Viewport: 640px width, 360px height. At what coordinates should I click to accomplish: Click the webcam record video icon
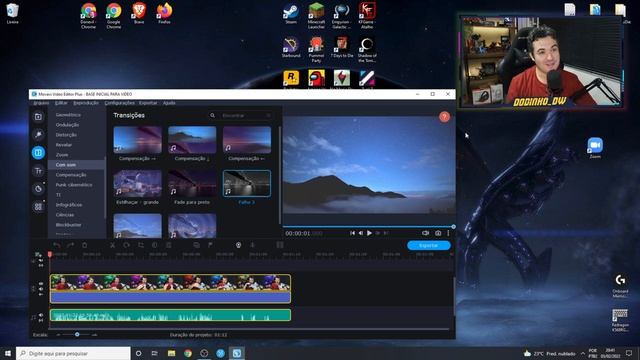pos(238,245)
